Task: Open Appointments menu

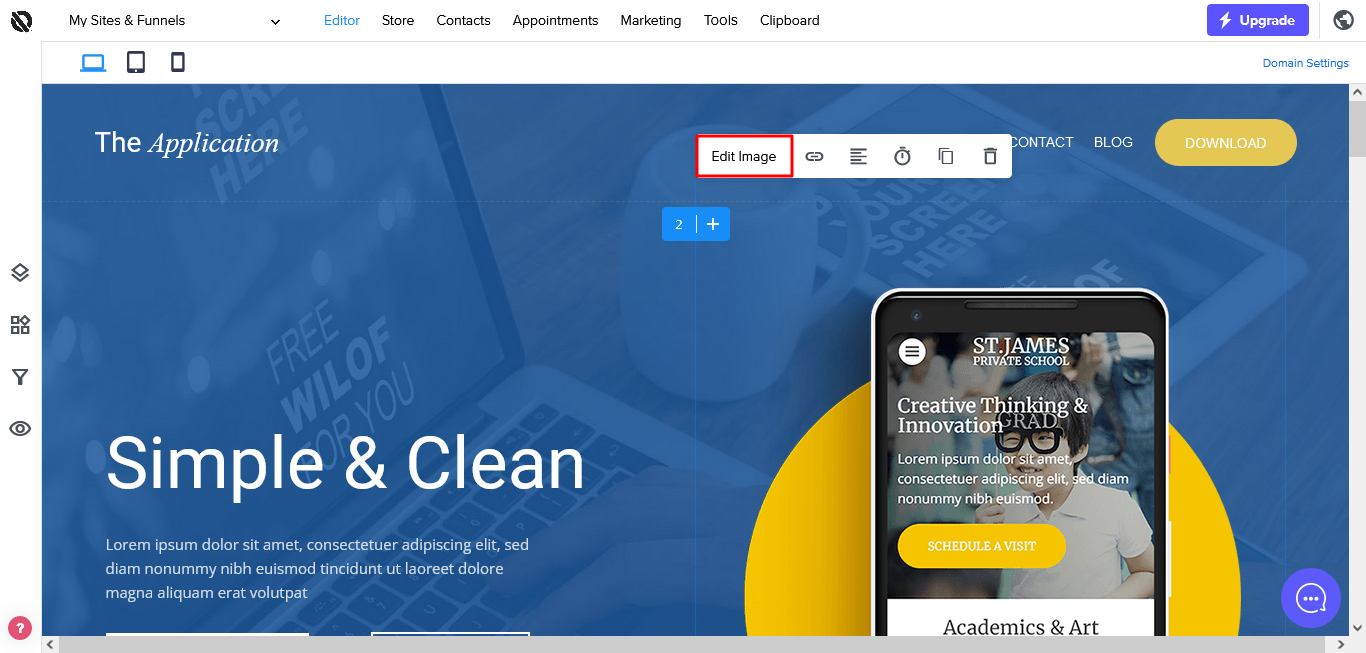Action: pyautogui.click(x=555, y=20)
